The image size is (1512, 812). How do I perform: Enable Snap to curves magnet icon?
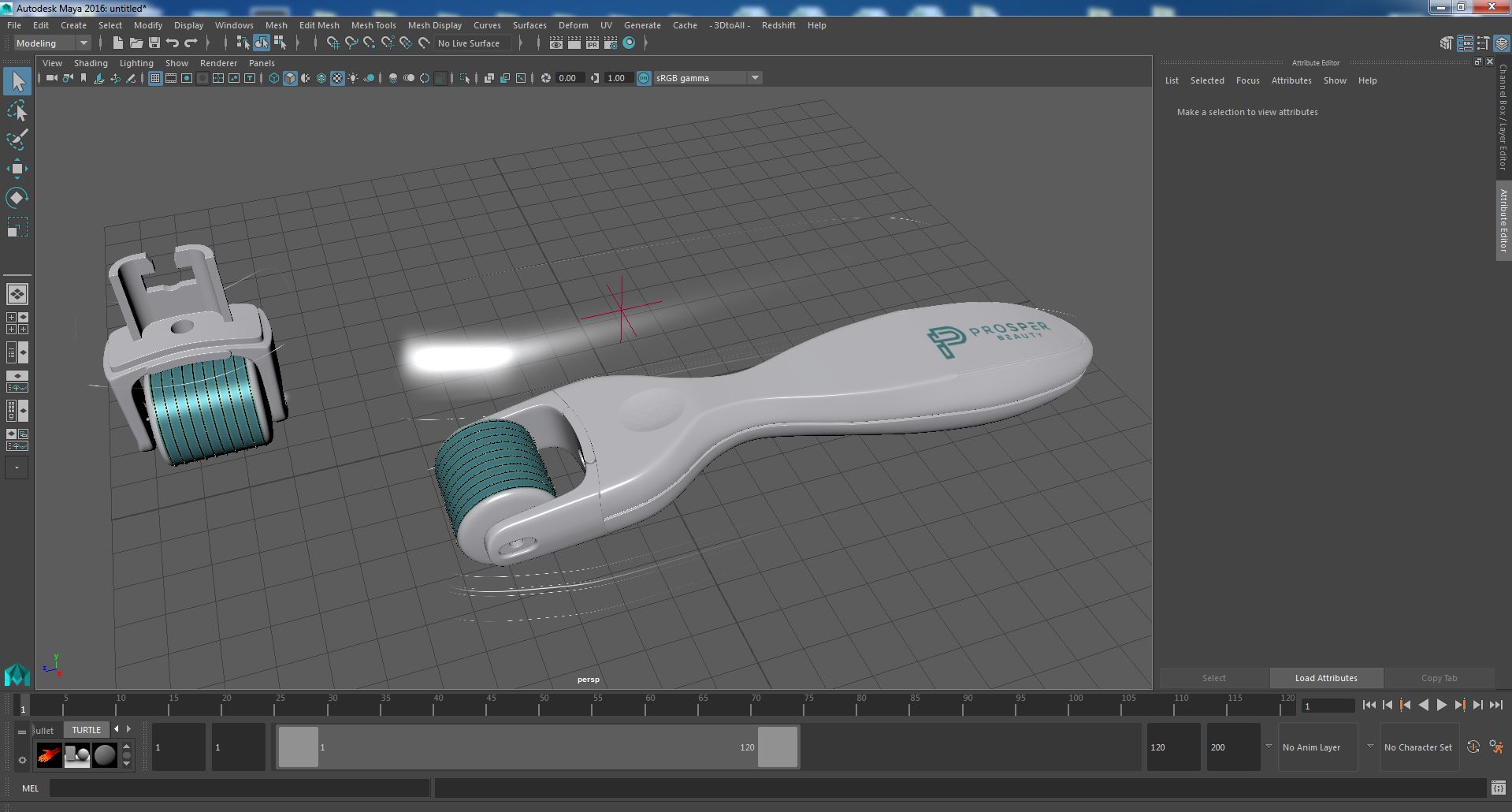point(351,43)
